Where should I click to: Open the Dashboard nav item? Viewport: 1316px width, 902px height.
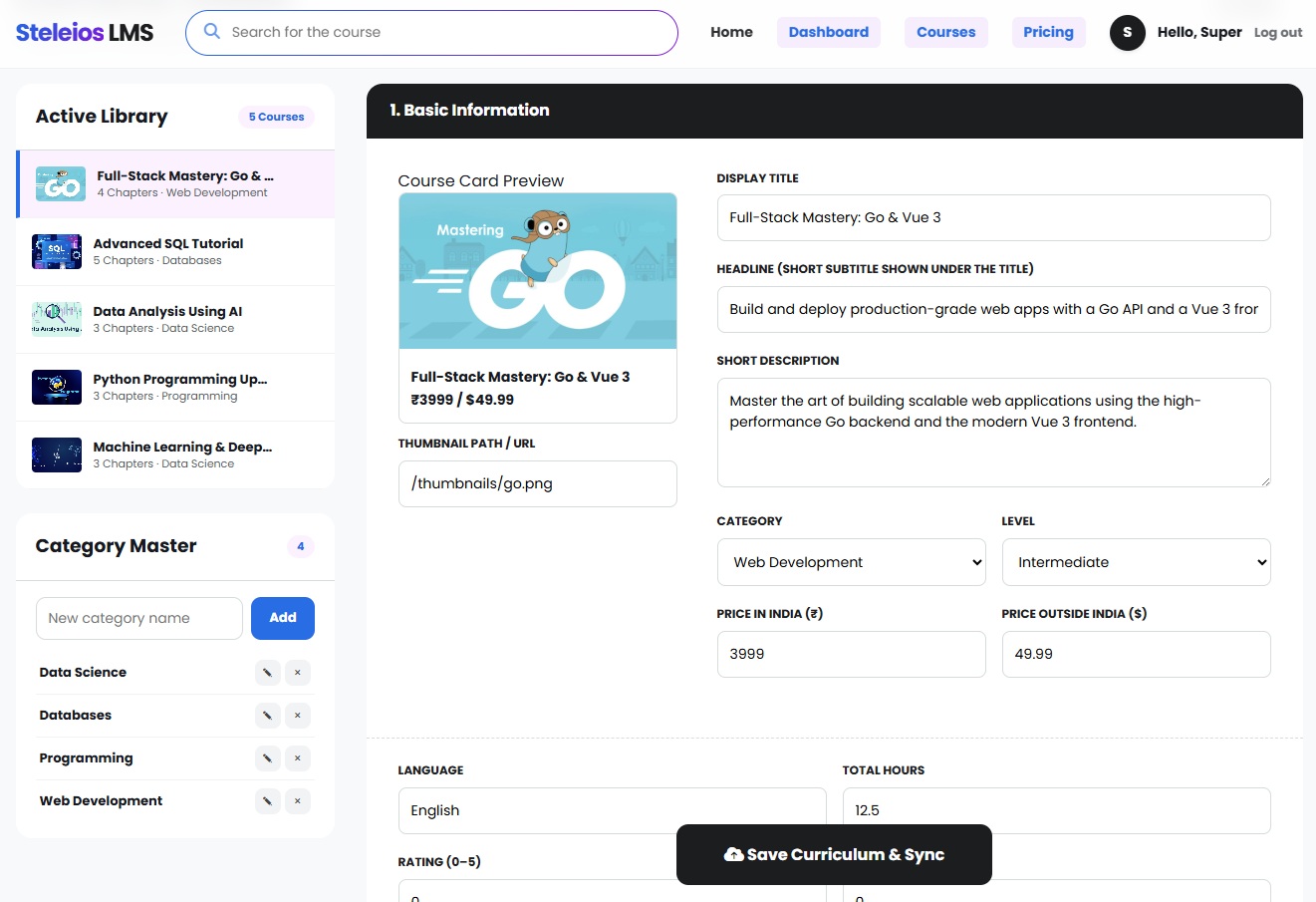pyautogui.click(x=829, y=32)
